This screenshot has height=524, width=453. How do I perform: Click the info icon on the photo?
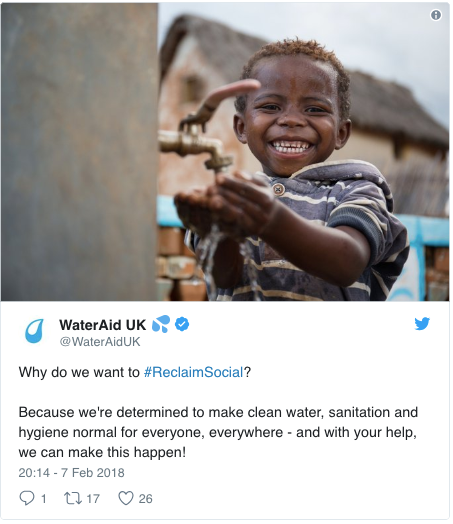pos(436,15)
